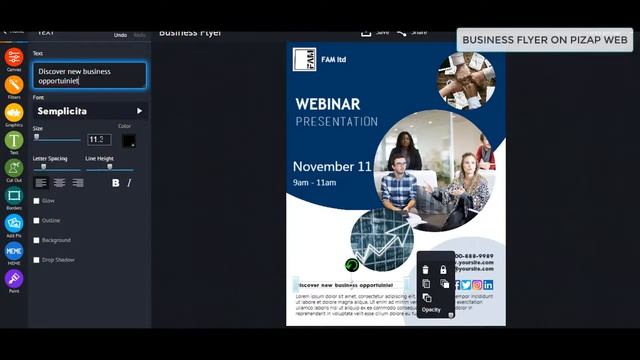Select the PRESENTATION text on flyer
This screenshot has width=640, height=360.
[337, 122]
